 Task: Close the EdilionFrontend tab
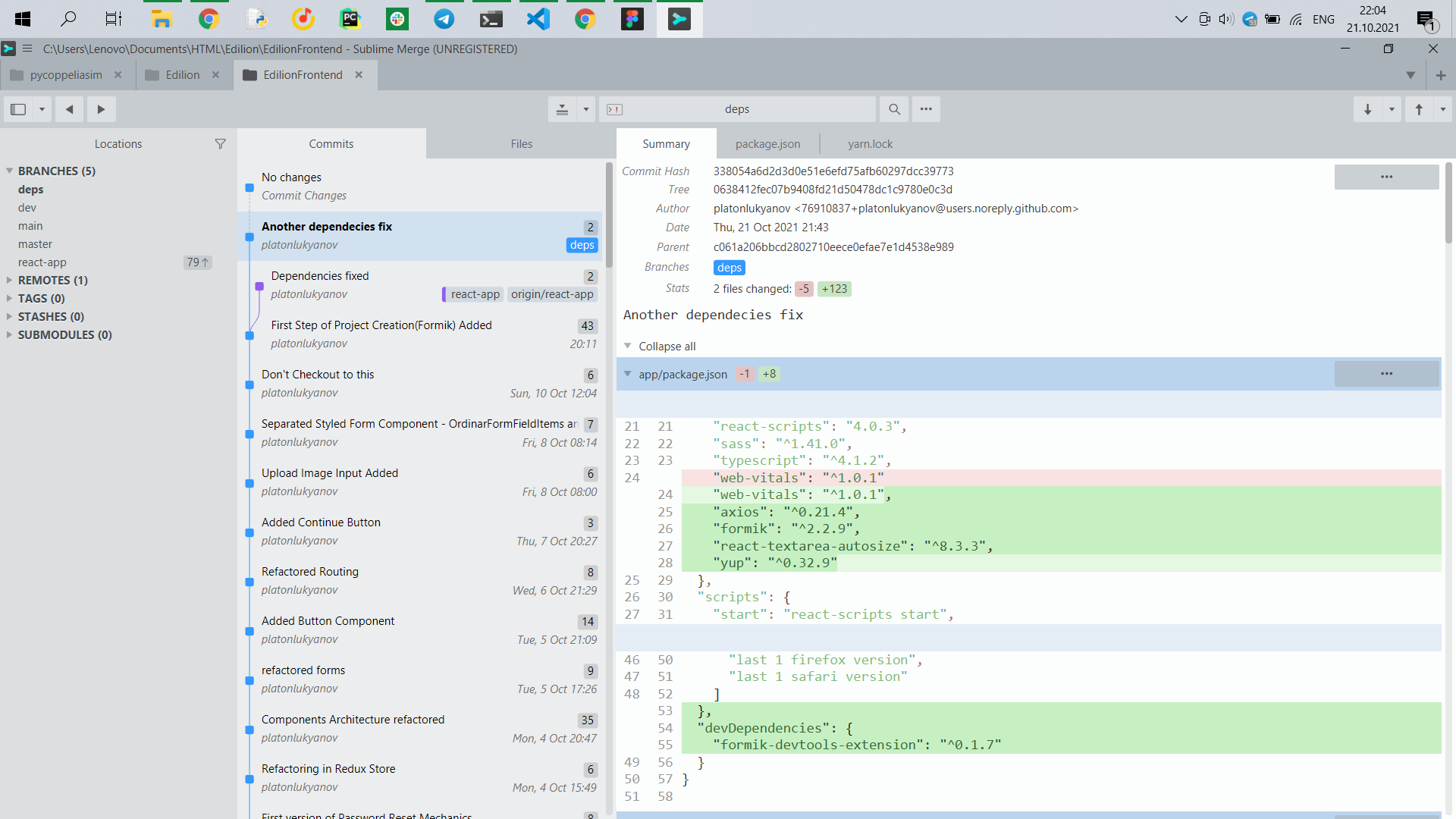(x=359, y=74)
